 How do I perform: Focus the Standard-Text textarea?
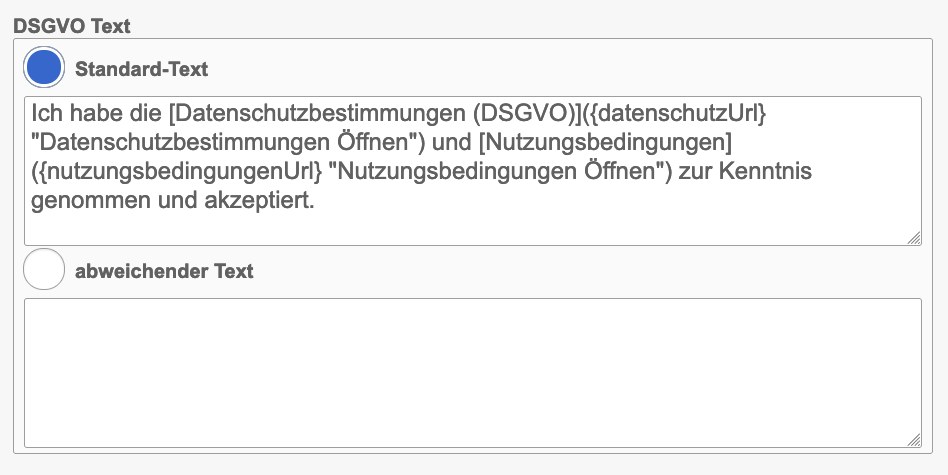(472, 225)
